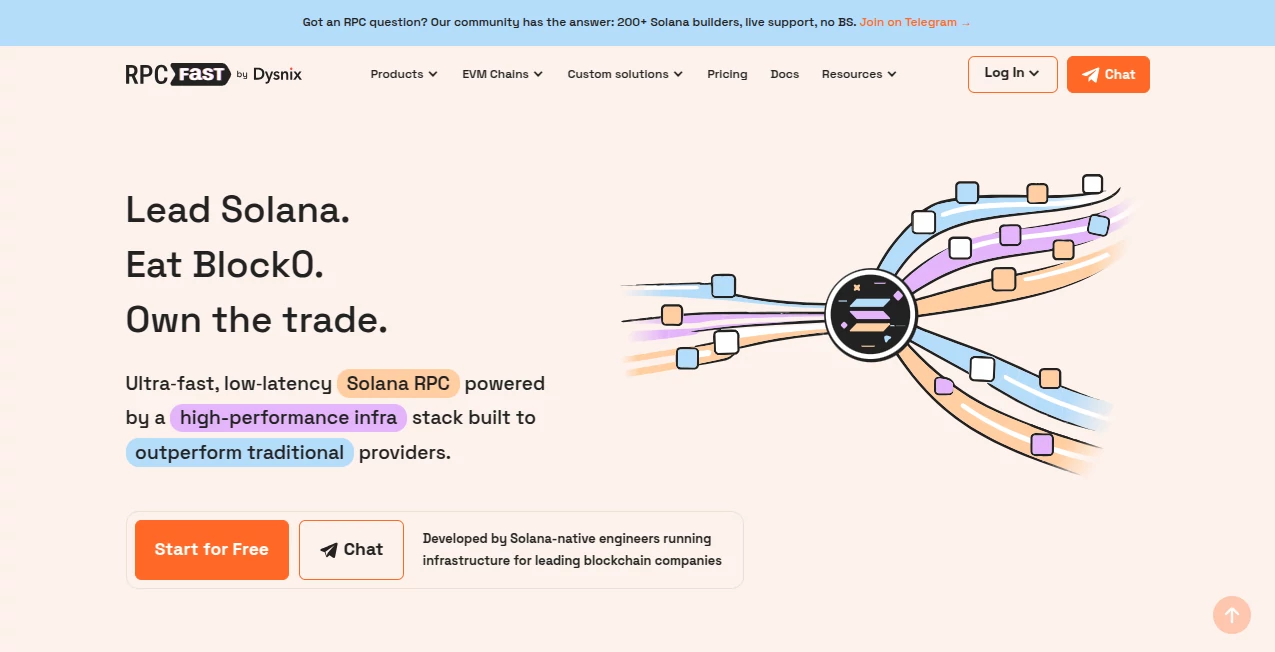Click the paper-plane icon in hero Chat button
Image resolution: width=1275 pixels, height=652 pixels.
pyautogui.click(x=329, y=550)
